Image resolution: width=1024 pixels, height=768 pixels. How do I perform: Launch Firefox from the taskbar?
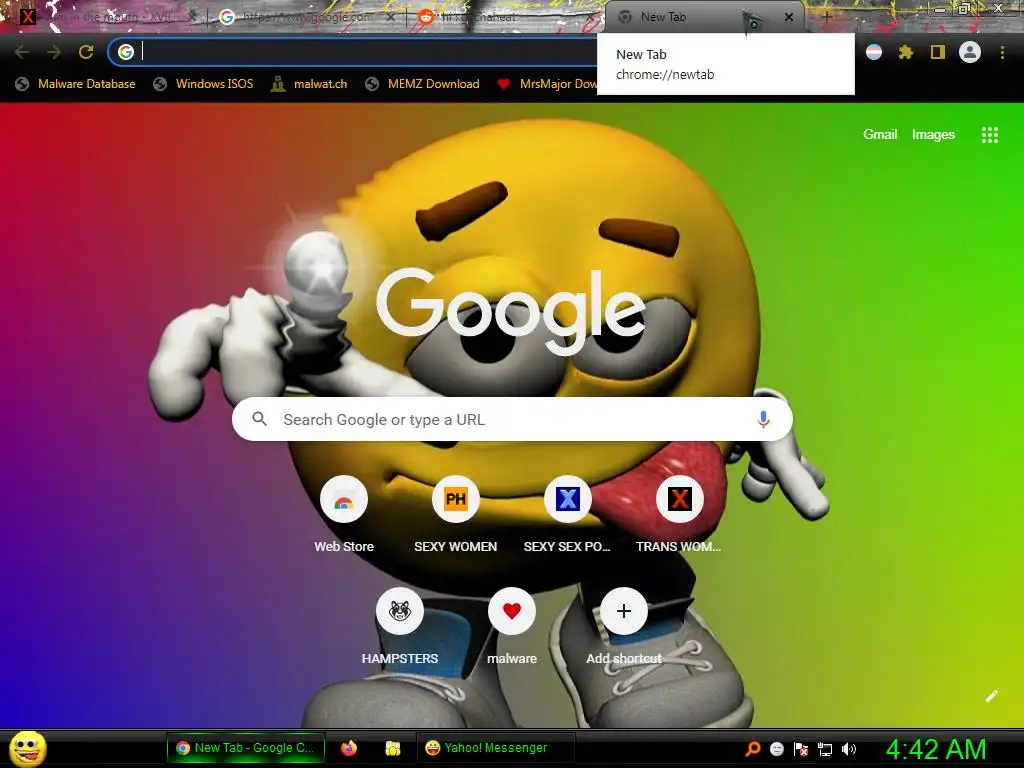pos(349,748)
